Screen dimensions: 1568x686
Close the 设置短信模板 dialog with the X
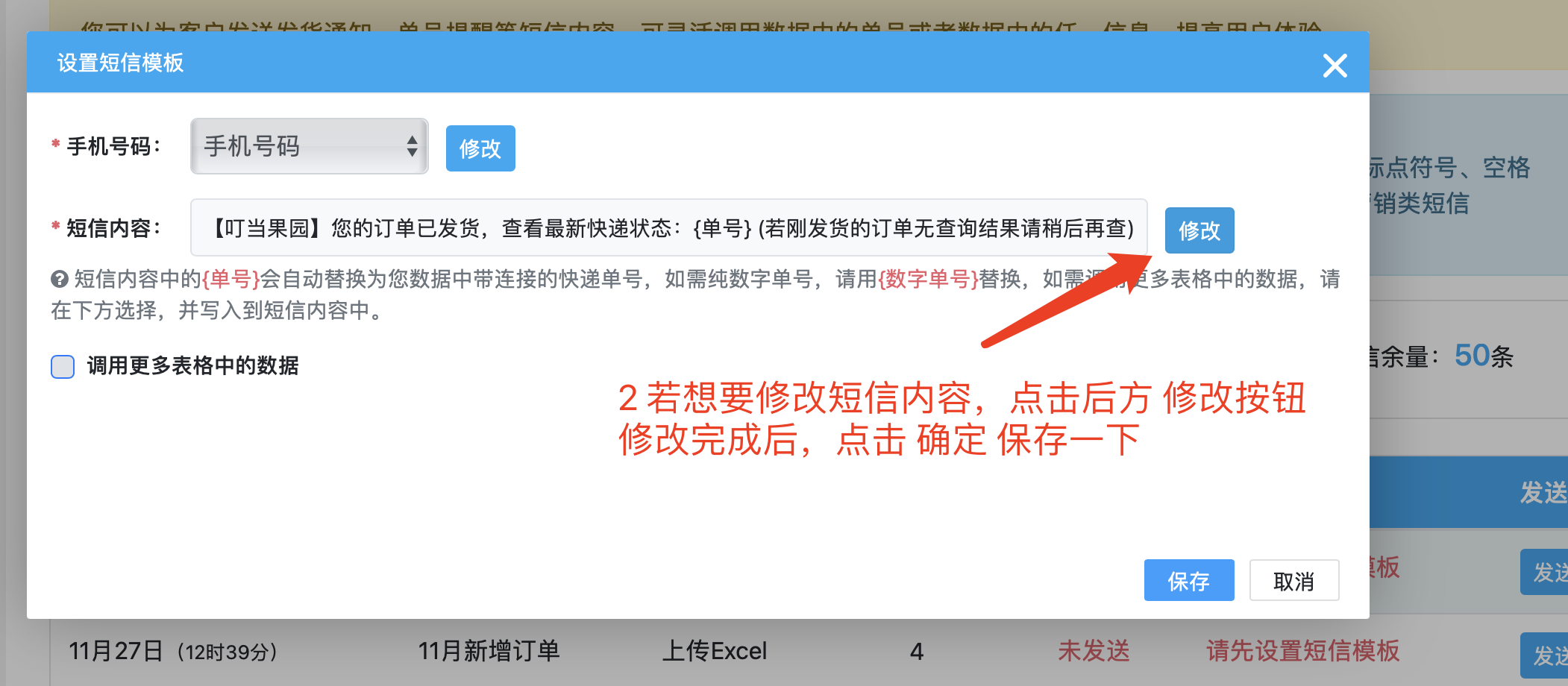1335,66
